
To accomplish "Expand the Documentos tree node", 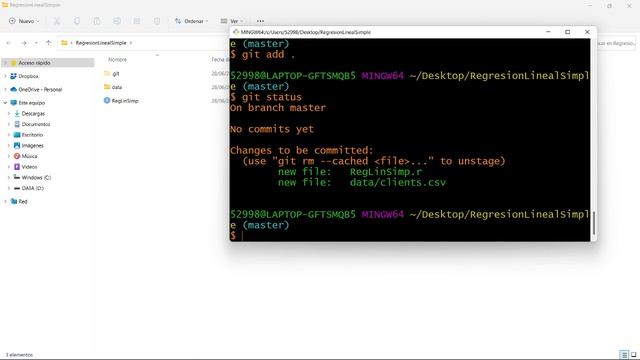I will [x=9, y=124].
